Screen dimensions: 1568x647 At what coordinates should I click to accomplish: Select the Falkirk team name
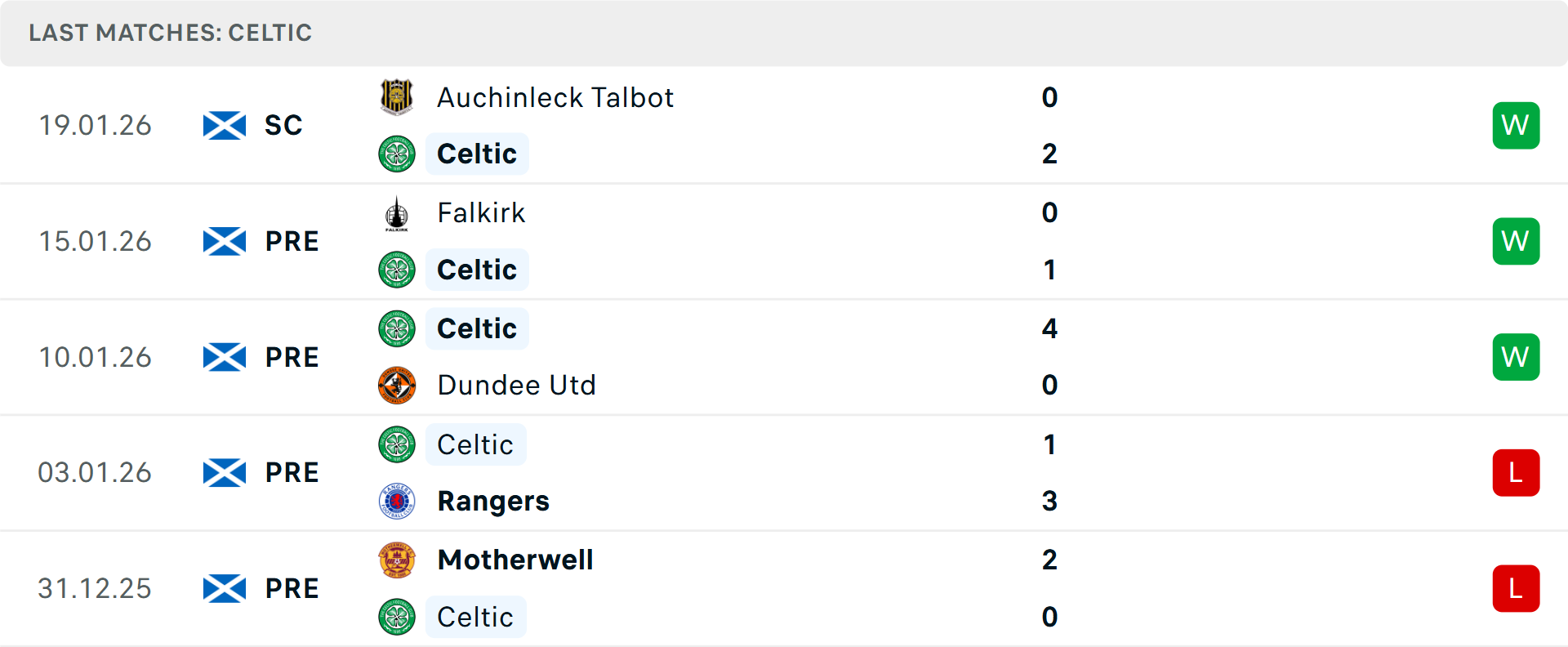coord(481,213)
